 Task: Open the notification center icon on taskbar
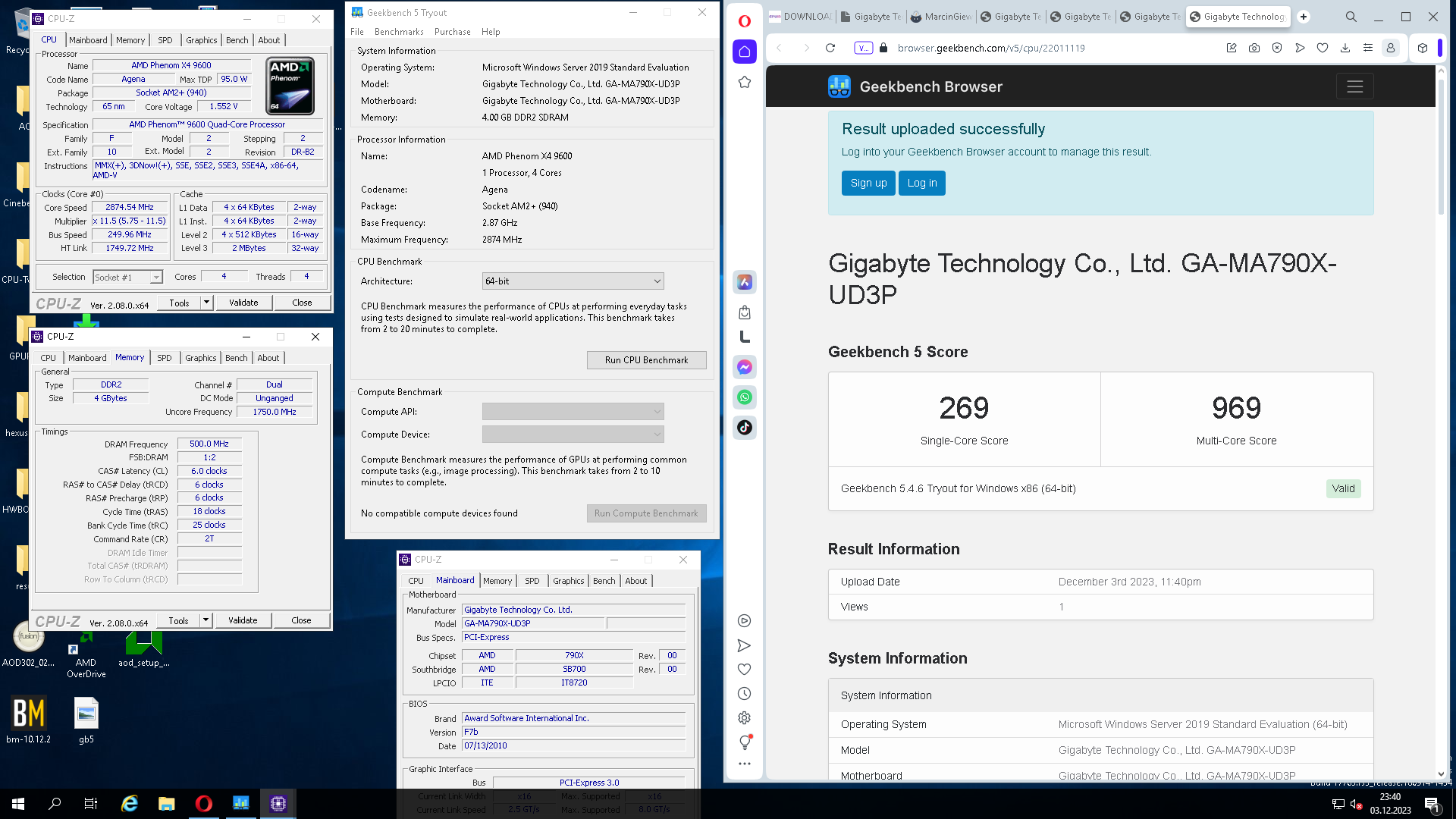(1432, 804)
